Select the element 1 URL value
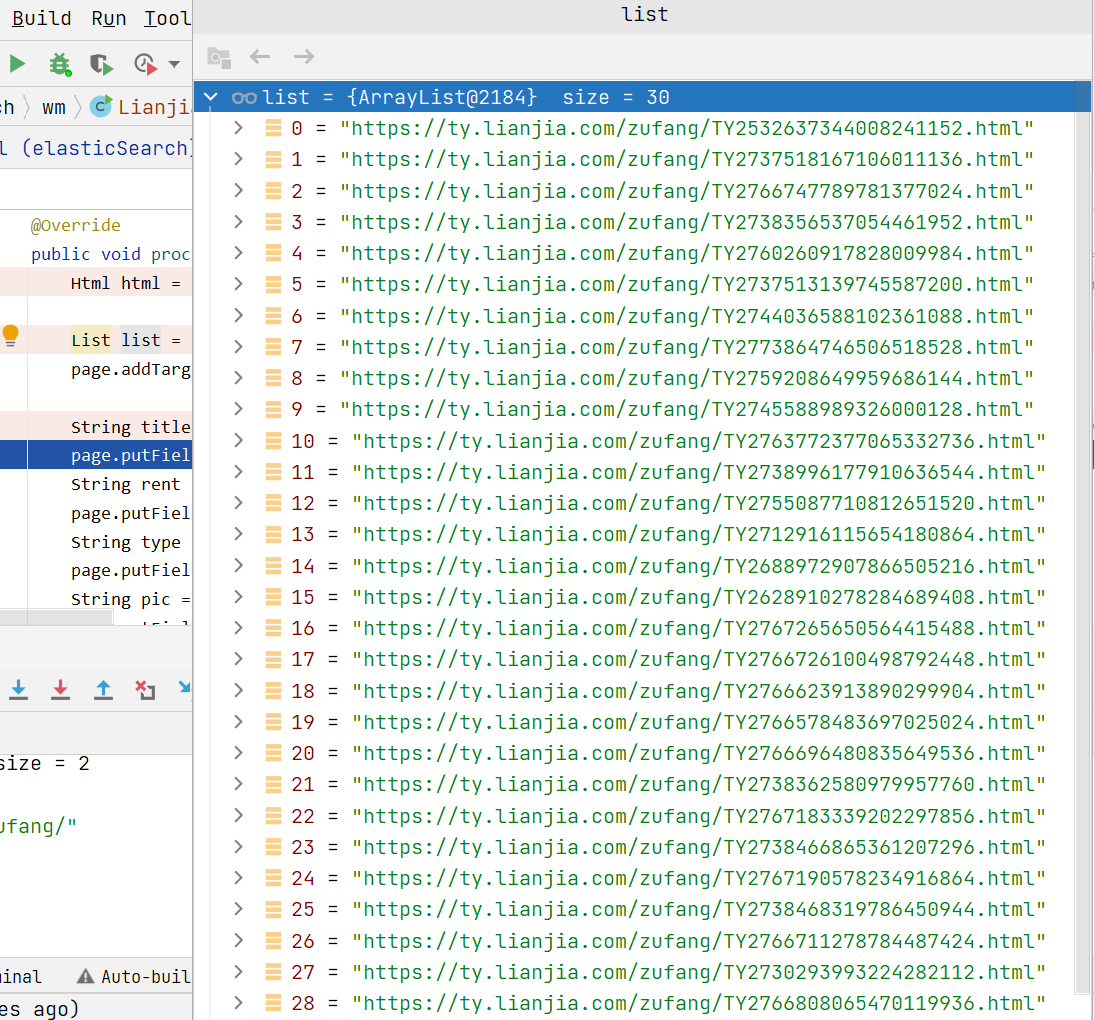The height and width of the screenshot is (1020, 1094). [x=687, y=160]
